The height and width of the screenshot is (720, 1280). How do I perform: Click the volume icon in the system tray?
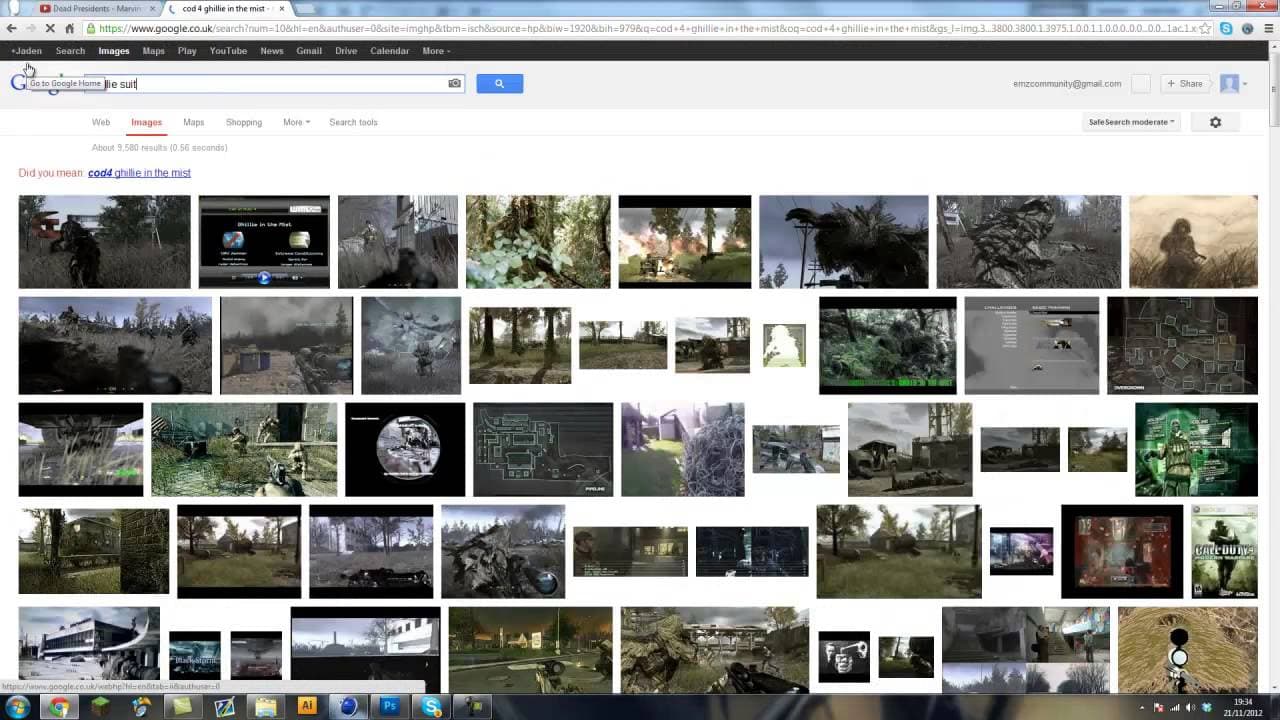tap(1190, 707)
